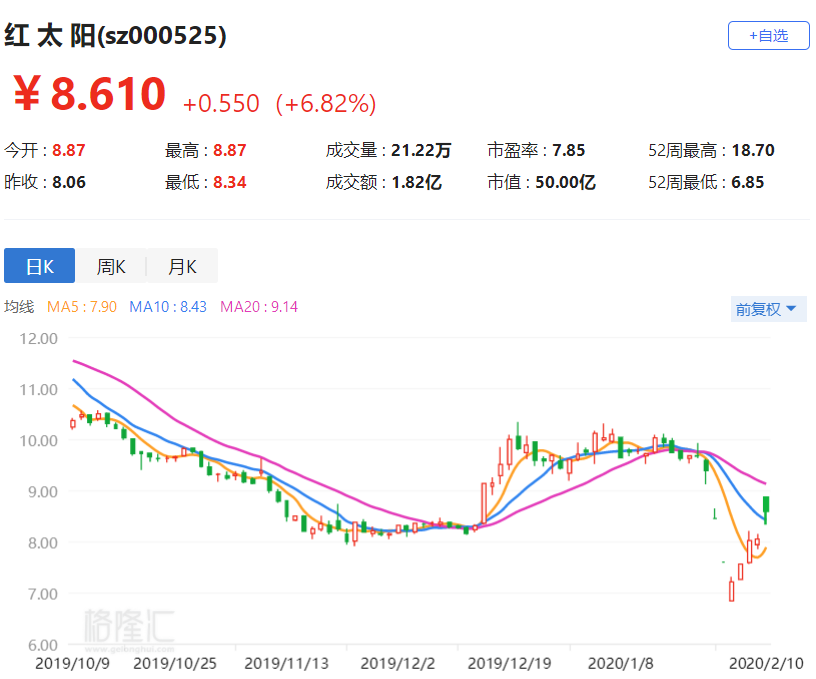The width and height of the screenshot is (816, 679).
Task: Click the 成交额 turnover value 1.82亿
Action: click(416, 183)
